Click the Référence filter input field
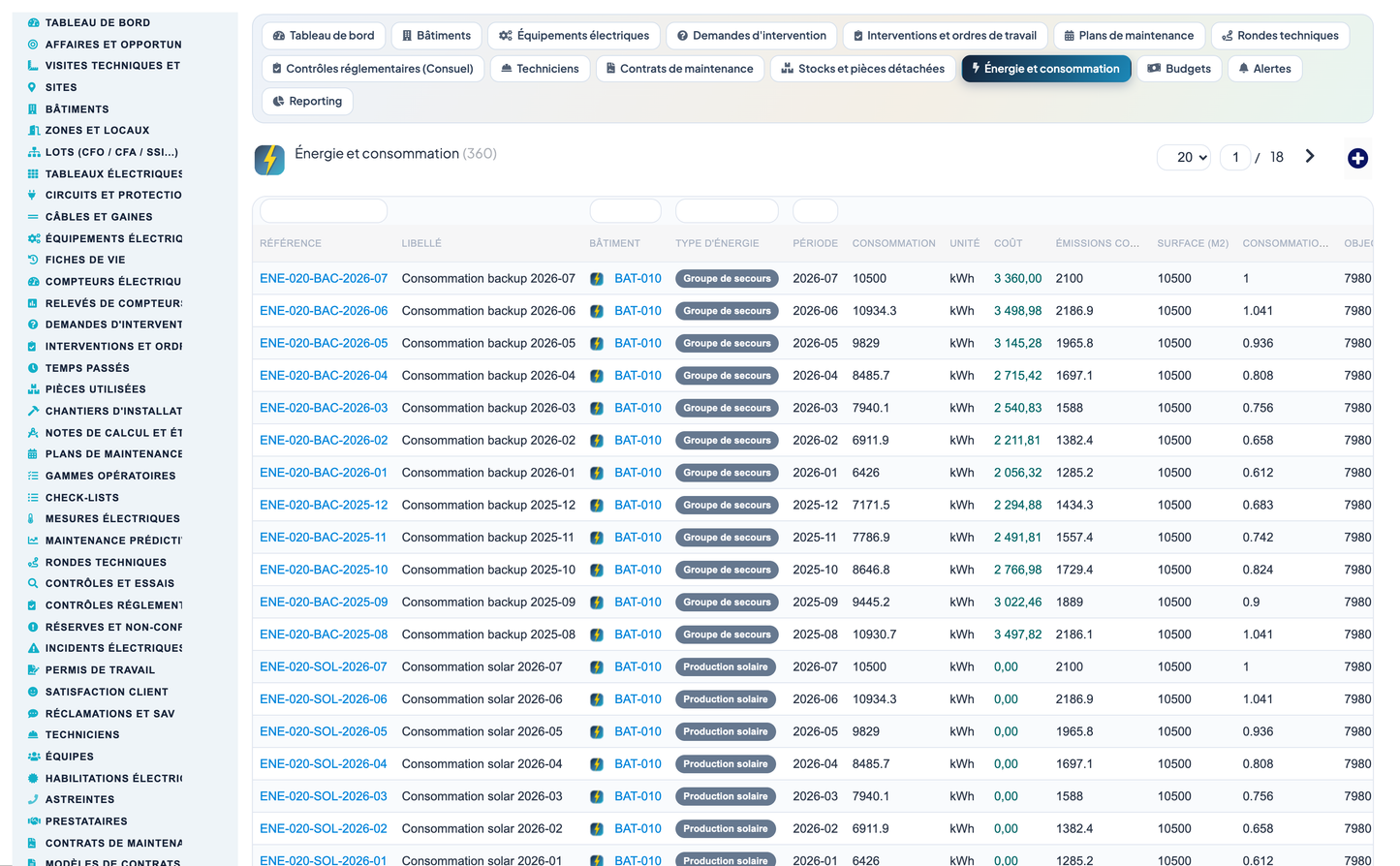Image resolution: width=1400 pixels, height=866 pixels. tap(324, 210)
